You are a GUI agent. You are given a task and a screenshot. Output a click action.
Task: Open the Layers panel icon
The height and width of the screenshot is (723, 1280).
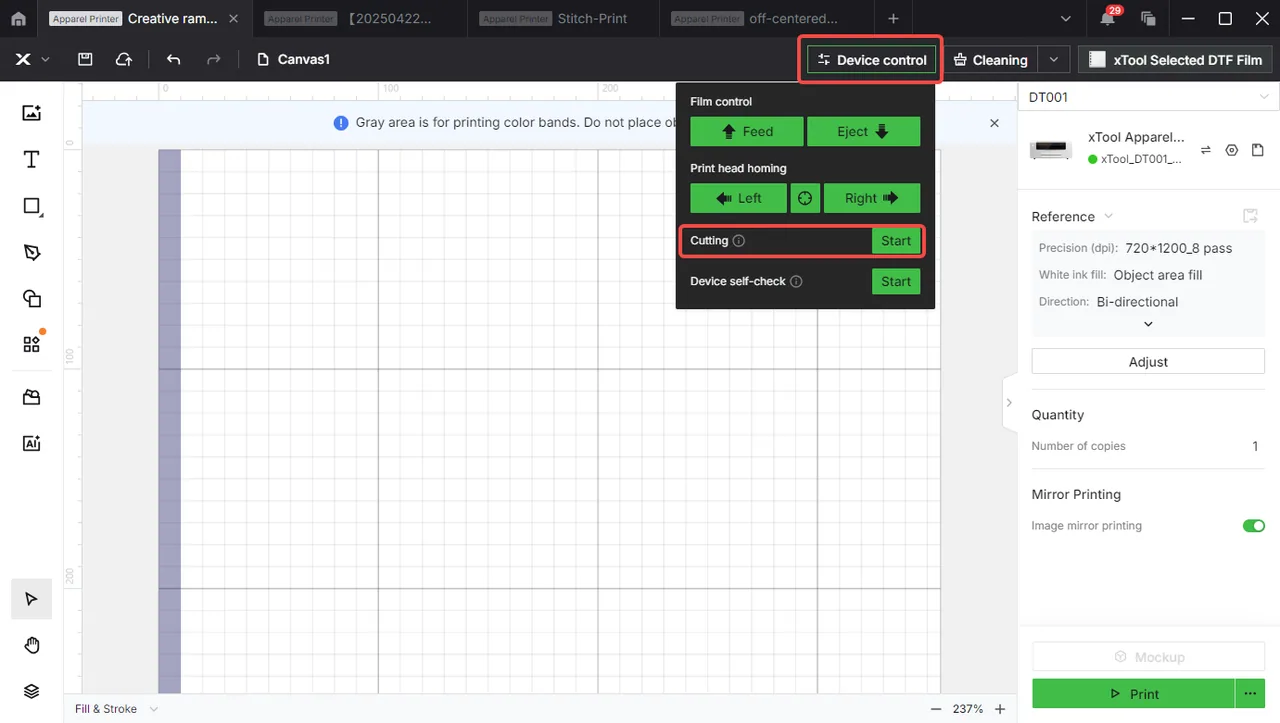(x=32, y=691)
